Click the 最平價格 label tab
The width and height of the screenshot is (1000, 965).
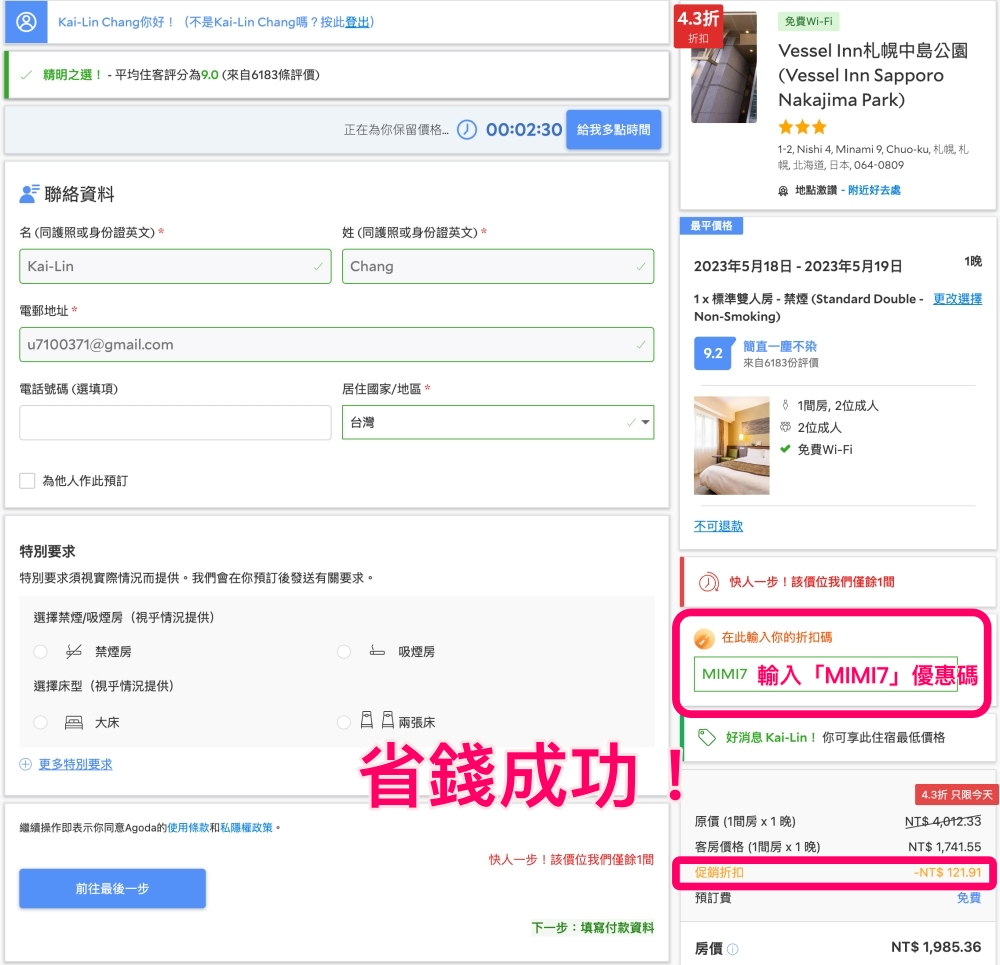[x=711, y=226]
